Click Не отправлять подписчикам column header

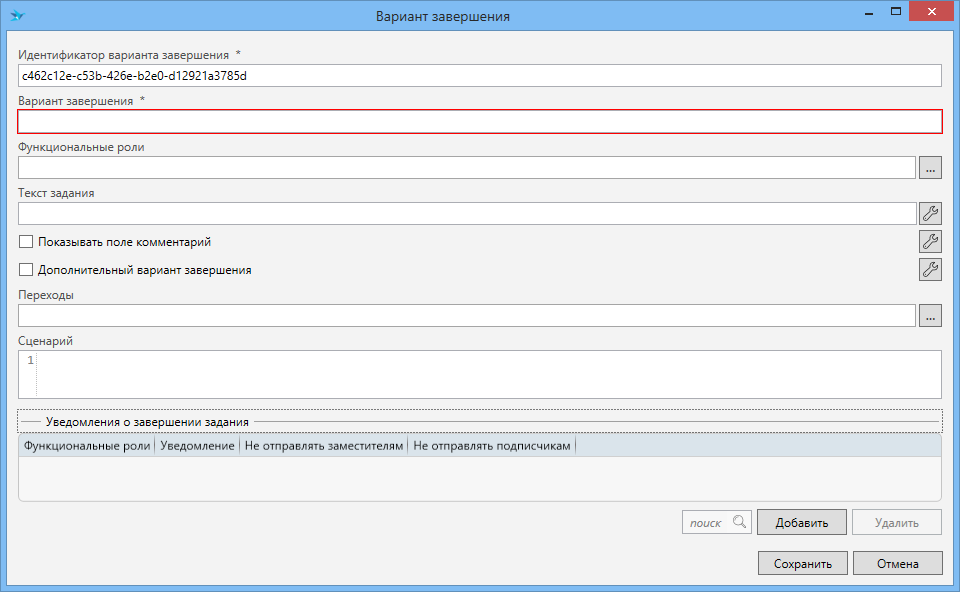pos(491,446)
